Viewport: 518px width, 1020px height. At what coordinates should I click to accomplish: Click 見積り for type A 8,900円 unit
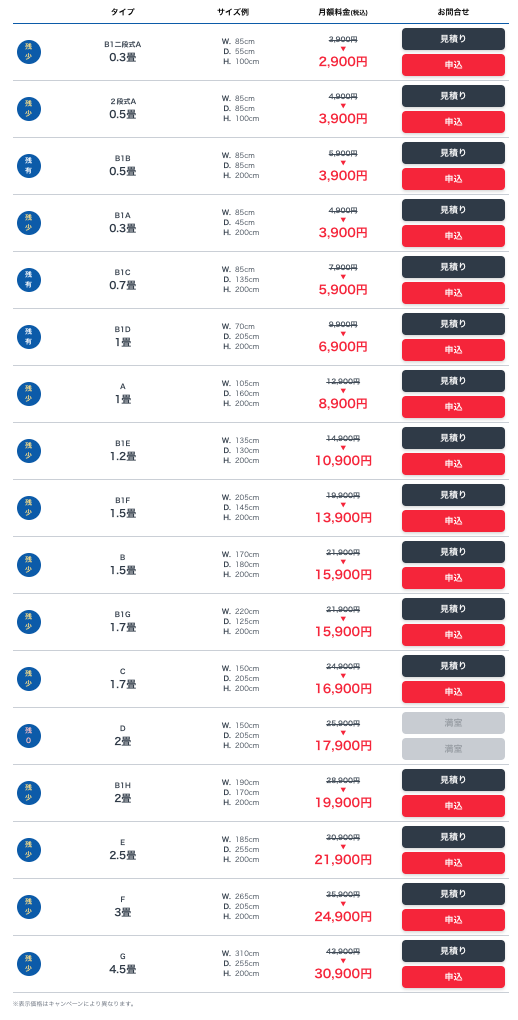point(453,381)
